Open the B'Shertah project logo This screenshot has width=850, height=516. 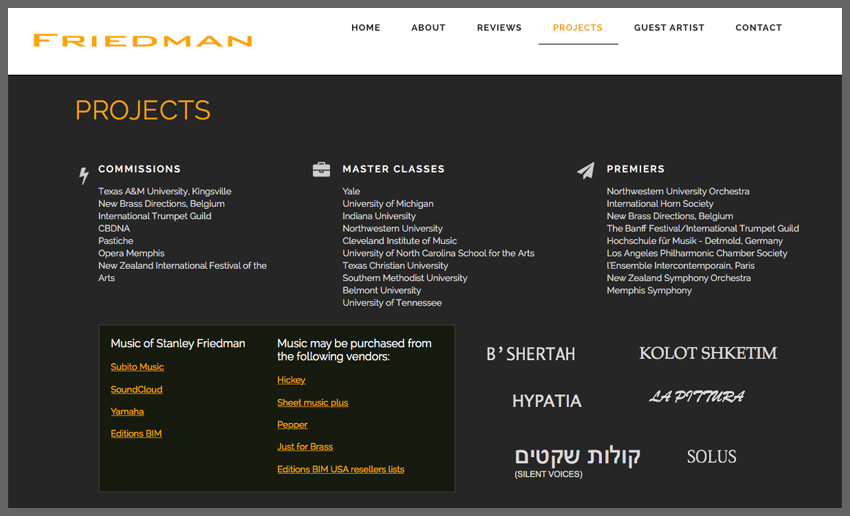pos(530,354)
